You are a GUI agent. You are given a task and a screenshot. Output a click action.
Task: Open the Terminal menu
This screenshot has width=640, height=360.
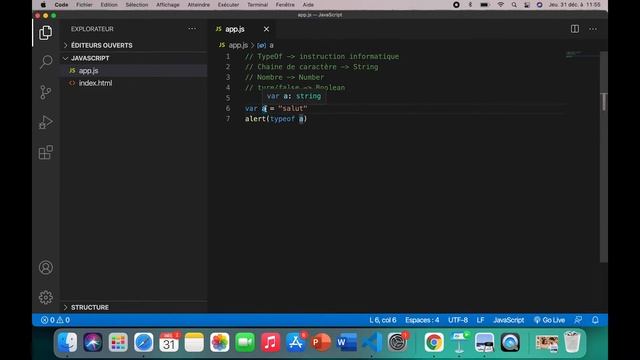coord(258,5)
